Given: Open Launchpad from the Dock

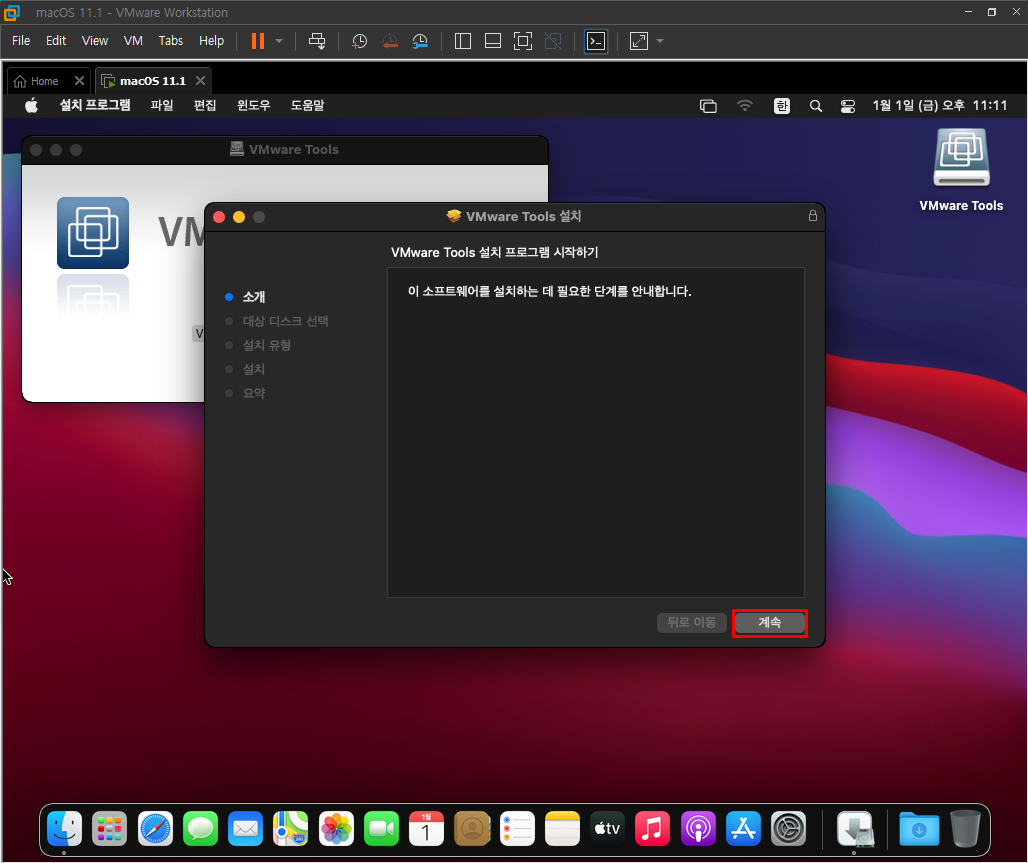Looking at the screenshot, I should [109, 828].
